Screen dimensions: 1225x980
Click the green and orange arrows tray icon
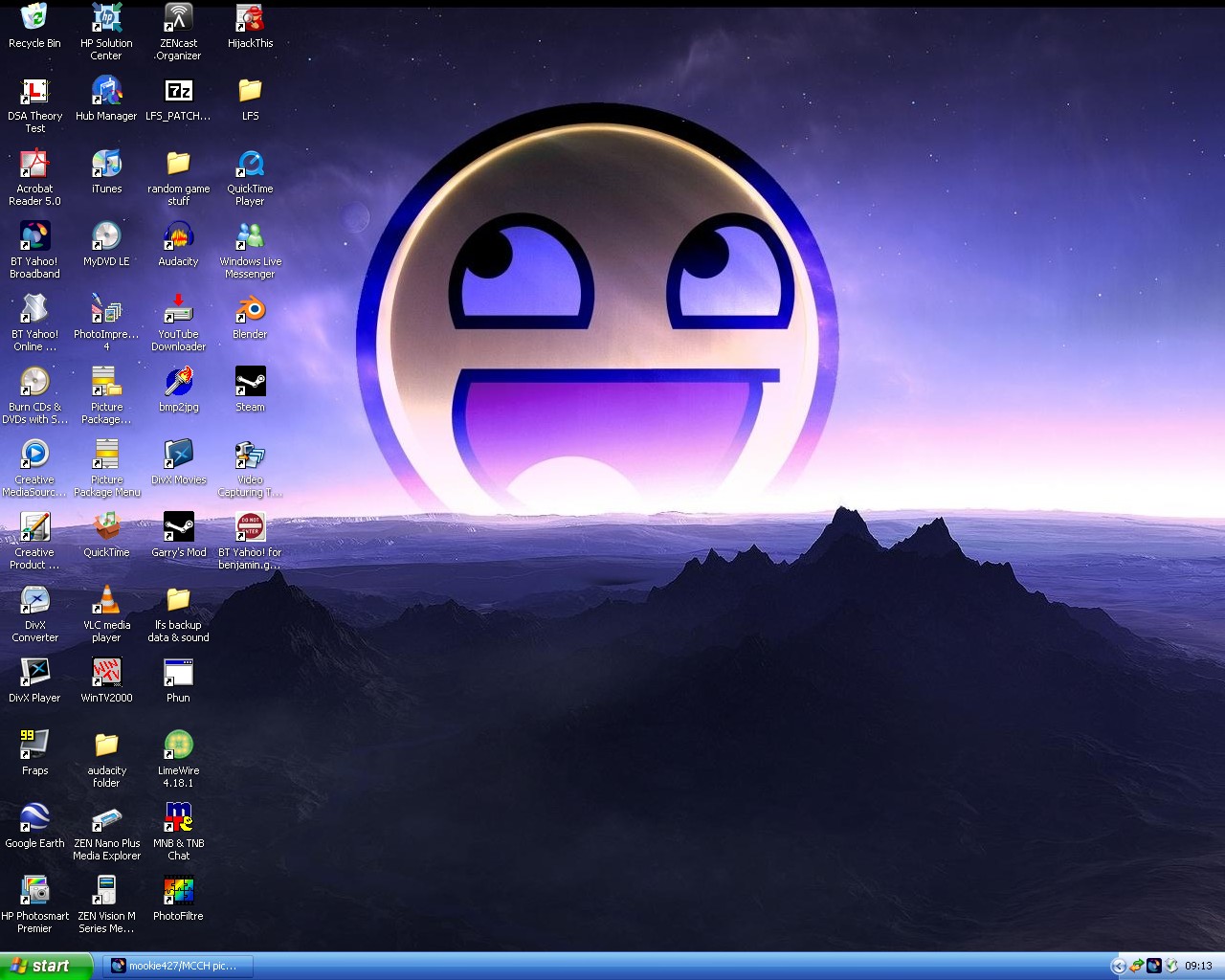click(1137, 966)
